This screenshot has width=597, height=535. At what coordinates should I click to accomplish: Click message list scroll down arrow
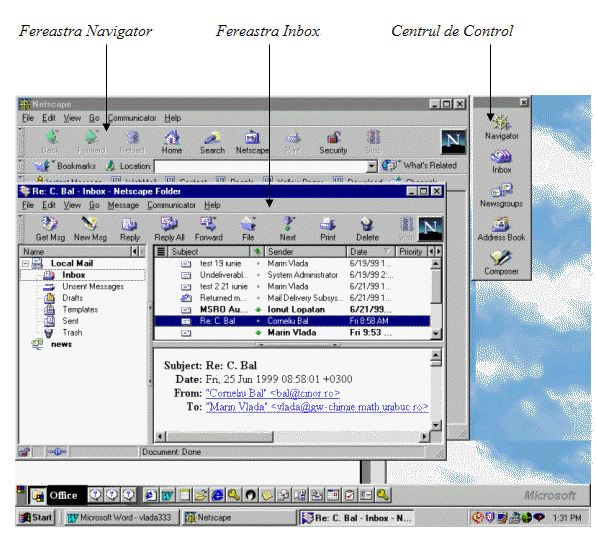click(436, 334)
